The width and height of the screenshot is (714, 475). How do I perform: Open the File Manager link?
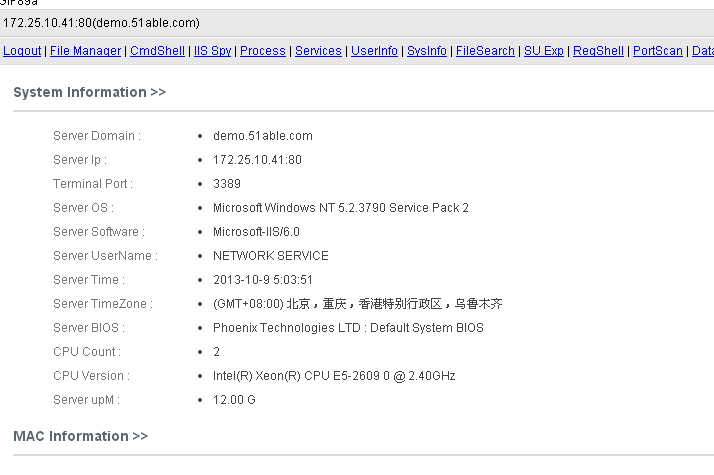(86, 51)
